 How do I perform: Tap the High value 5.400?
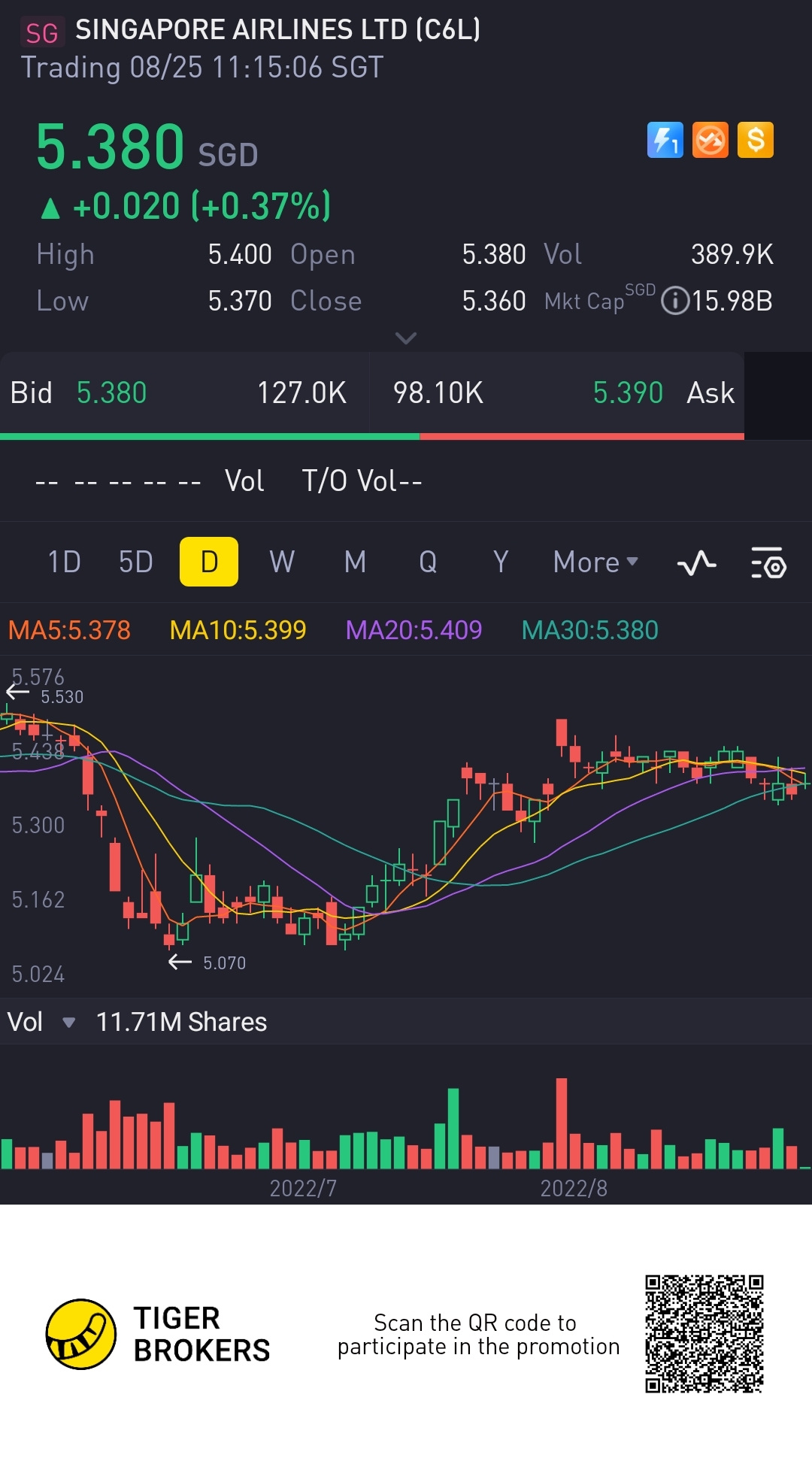point(240,255)
